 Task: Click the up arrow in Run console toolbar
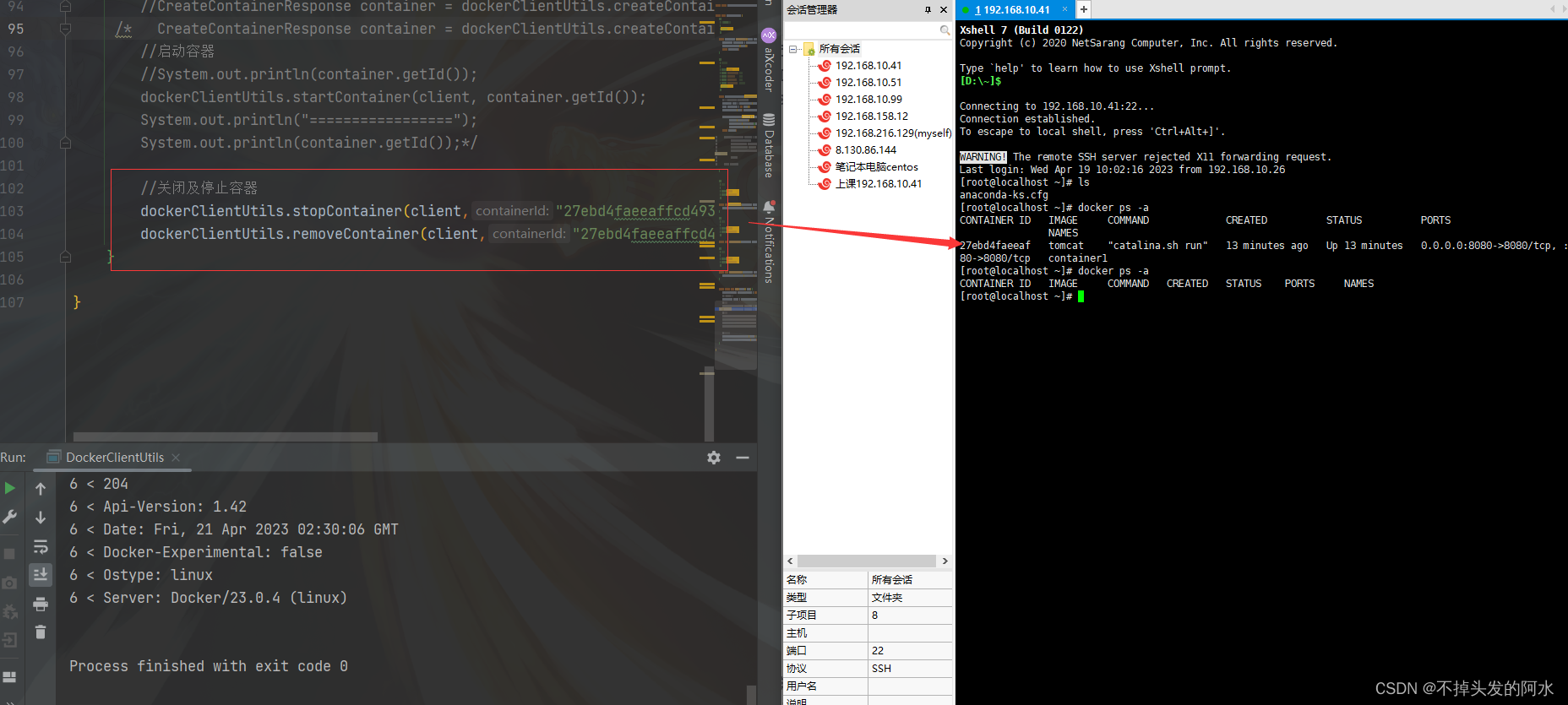pyautogui.click(x=41, y=489)
